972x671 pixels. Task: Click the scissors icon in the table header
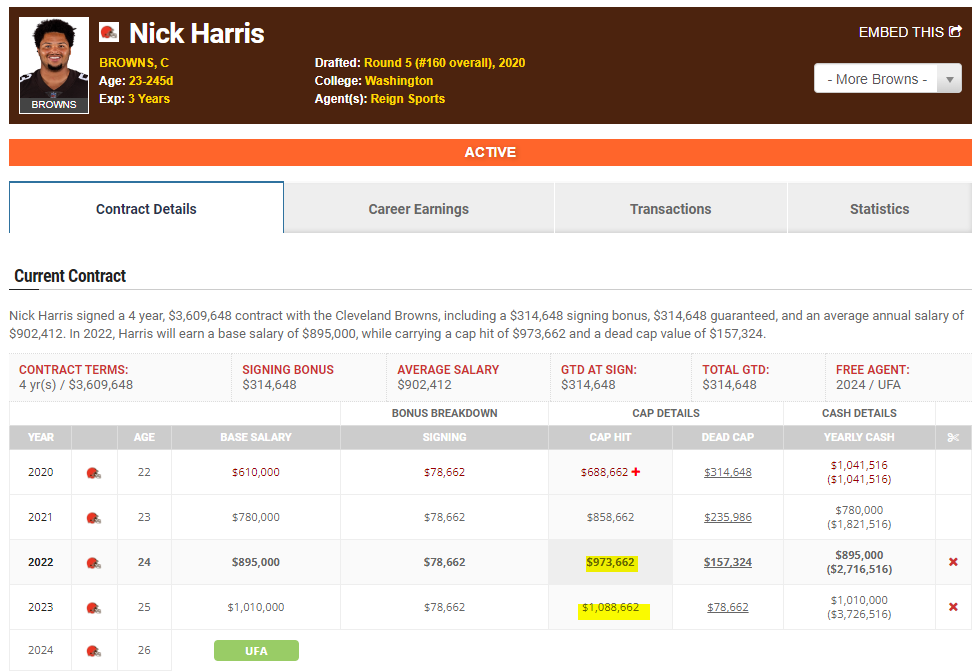point(953,437)
